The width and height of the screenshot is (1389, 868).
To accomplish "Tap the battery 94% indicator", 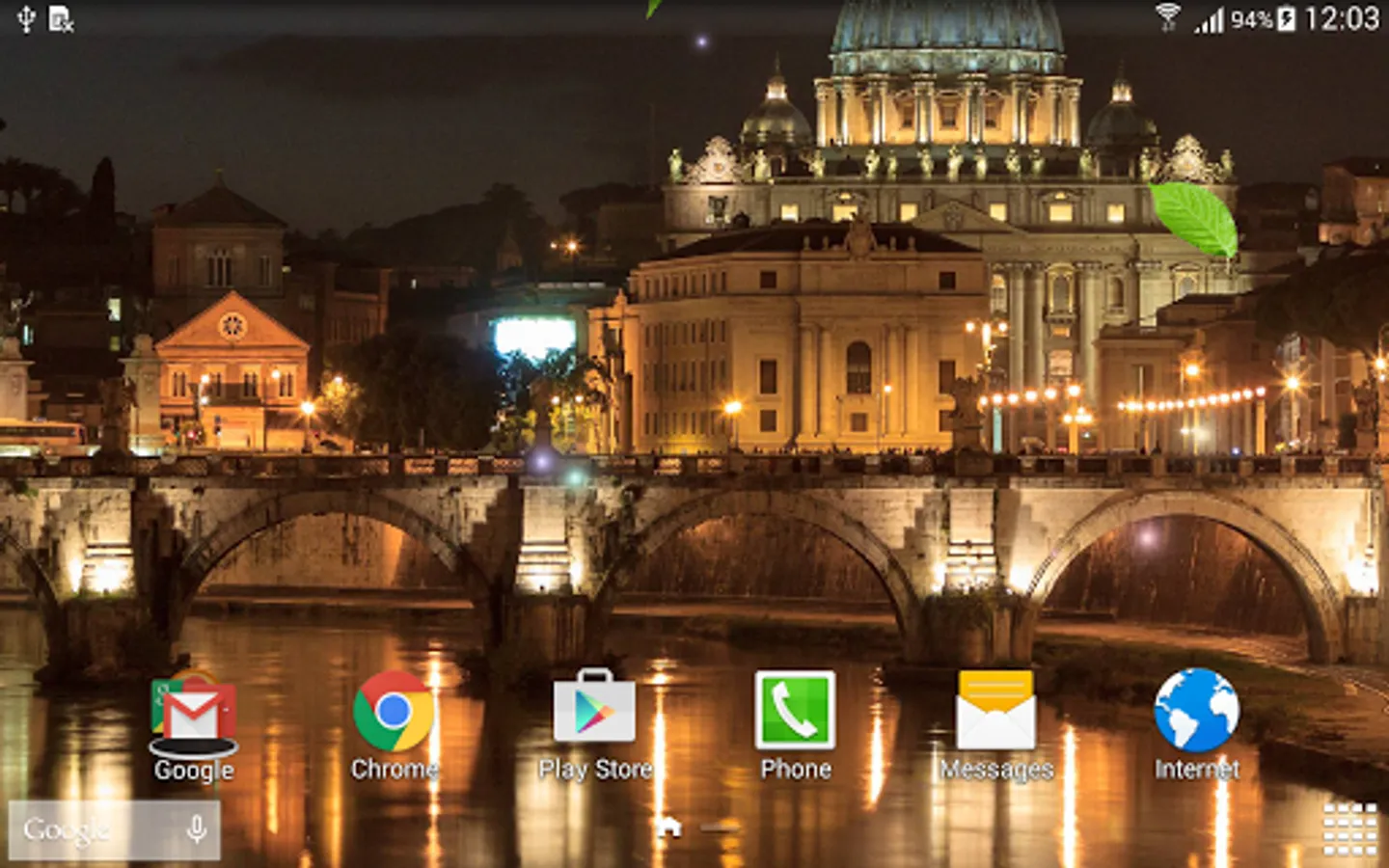I will (x=1263, y=19).
